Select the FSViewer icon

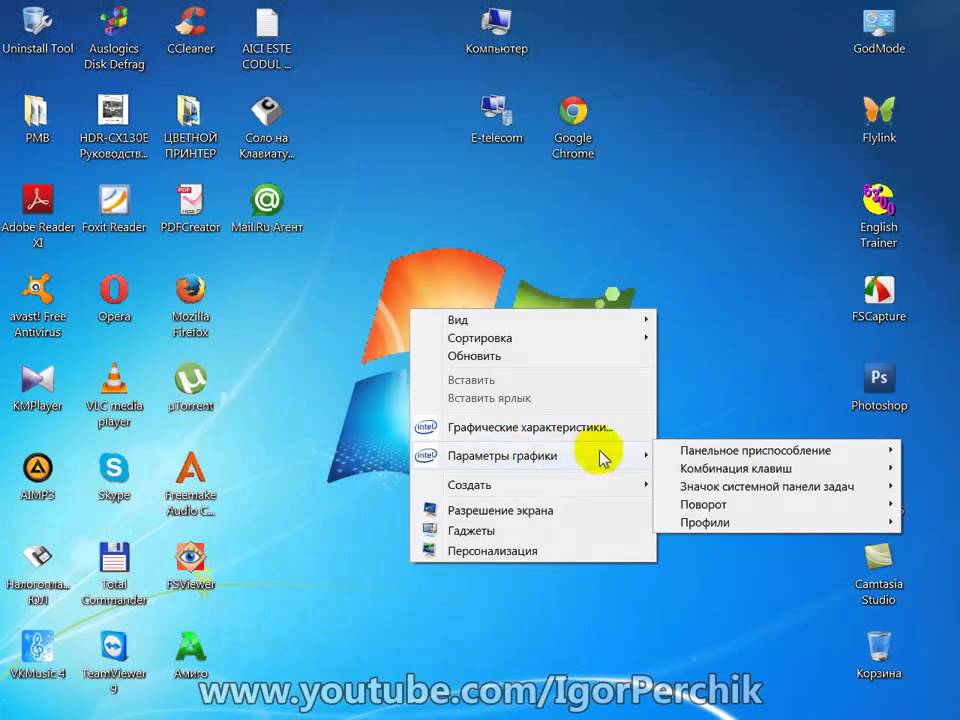[190, 557]
